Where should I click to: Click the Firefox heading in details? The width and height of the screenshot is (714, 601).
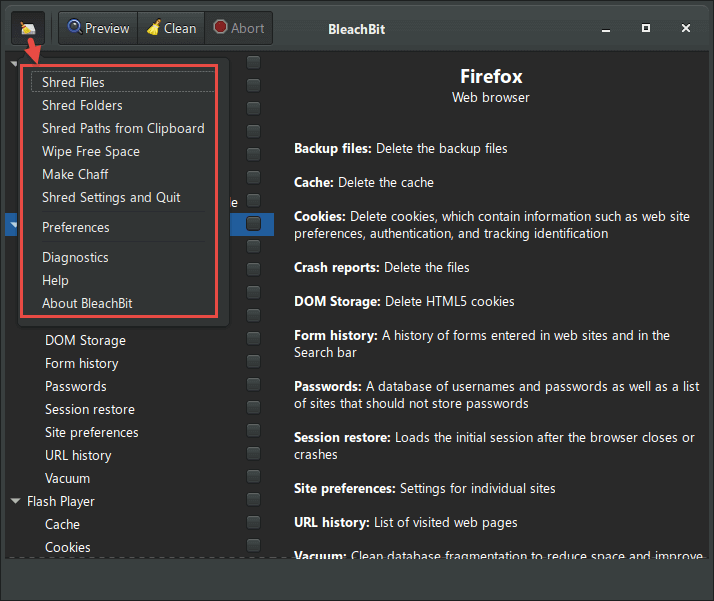tap(491, 76)
